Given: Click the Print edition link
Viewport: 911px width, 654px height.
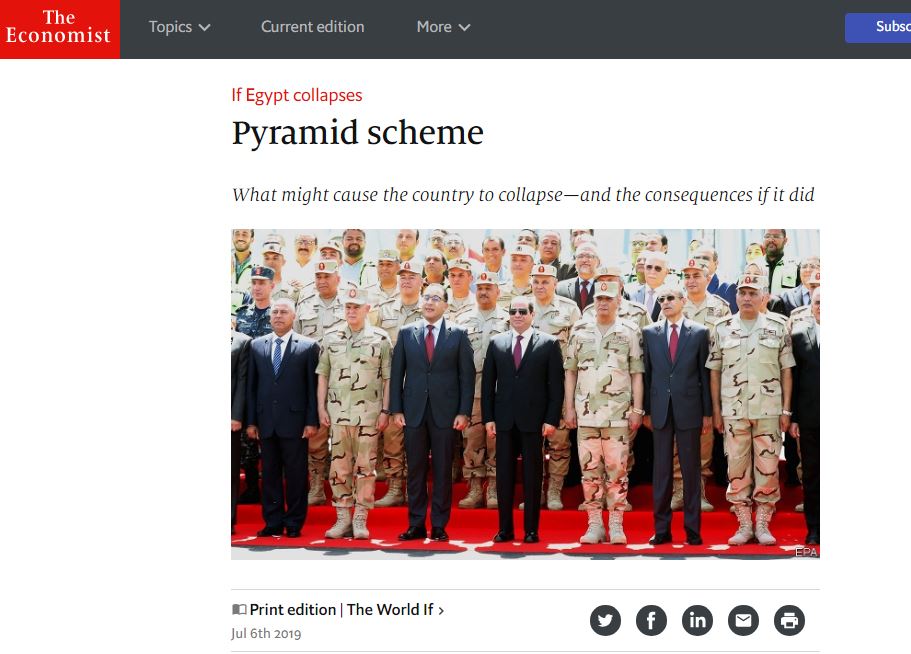Looking at the screenshot, I should (293, 609).
